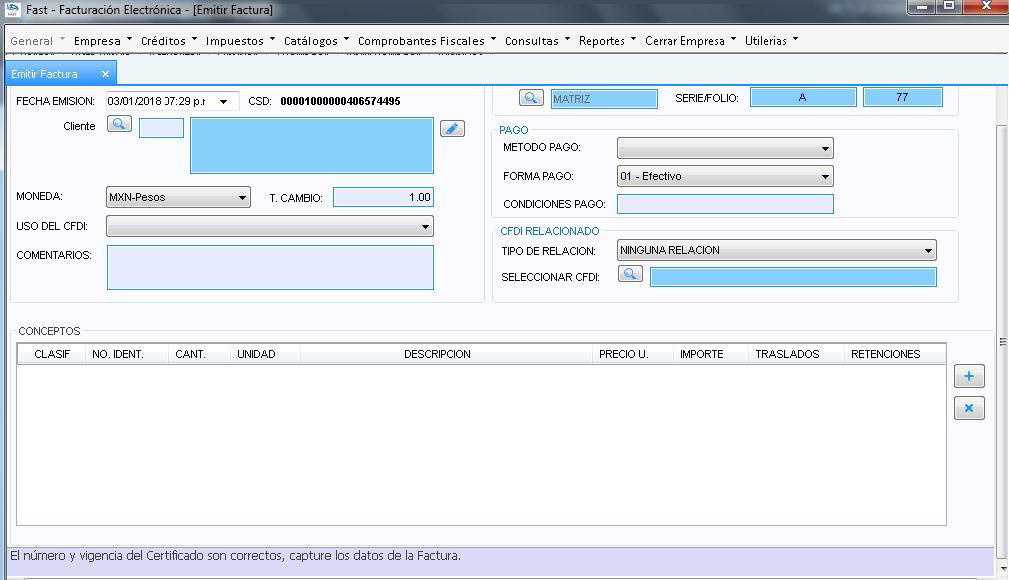The height and width of the screenshot is (580, 1009).
Task: Open the Cerrar Empresa menu
Action: click(690, 41)
